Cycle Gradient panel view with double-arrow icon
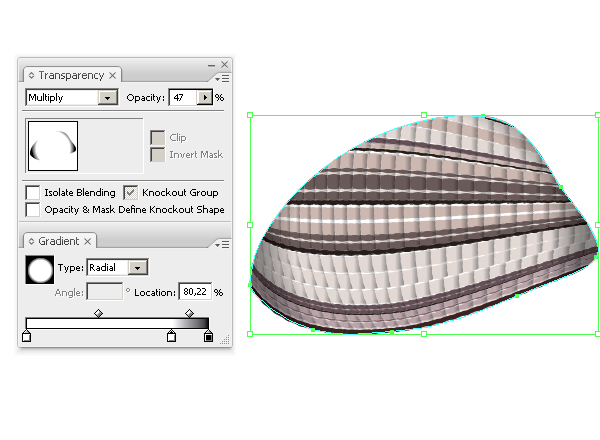Viewport: 600px width, 440px height. click(x=31, y=241)
